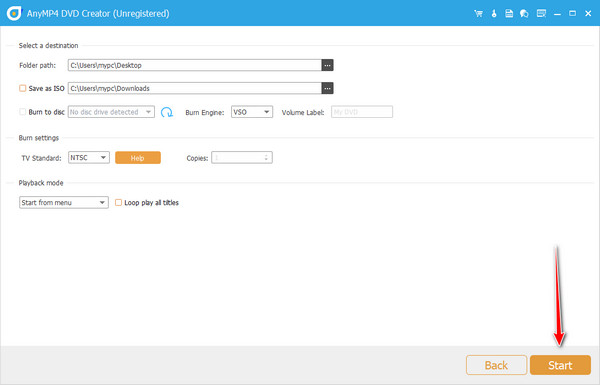Click the Copies stepper arrows
This screenshot has width=600, height=385.
(x=266, y=157)
